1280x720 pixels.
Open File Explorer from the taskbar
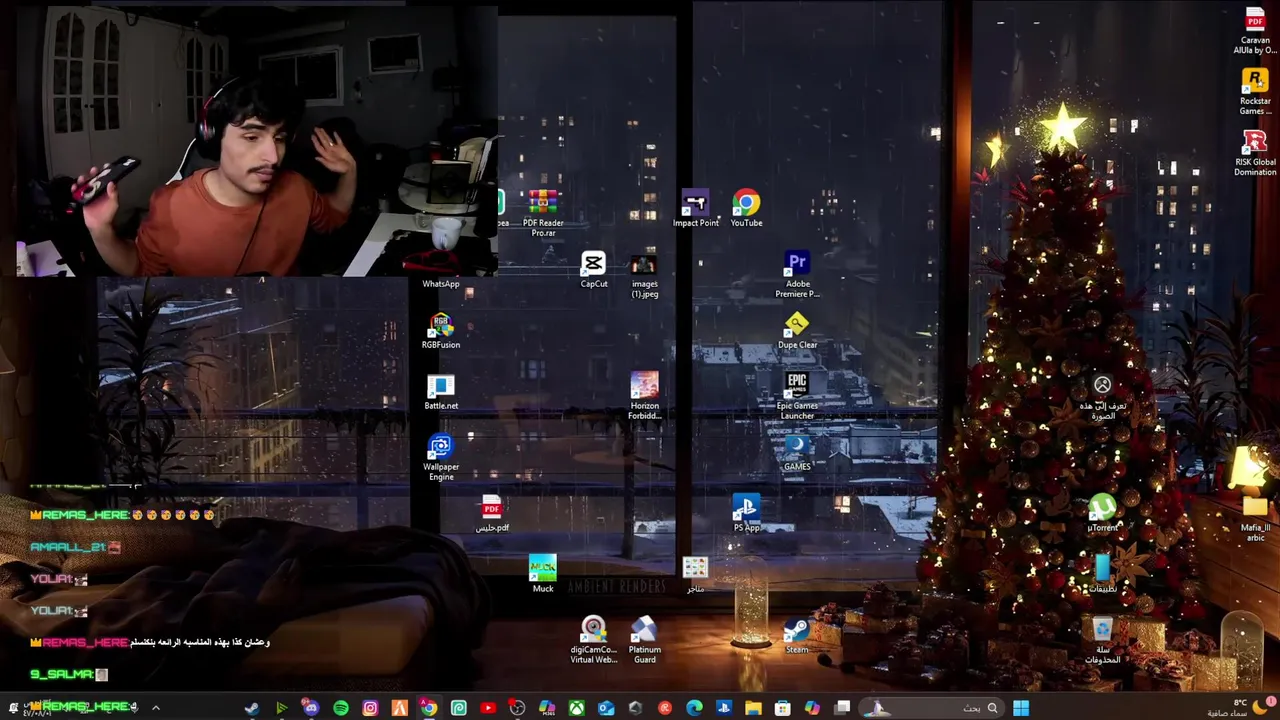point(753,708)
